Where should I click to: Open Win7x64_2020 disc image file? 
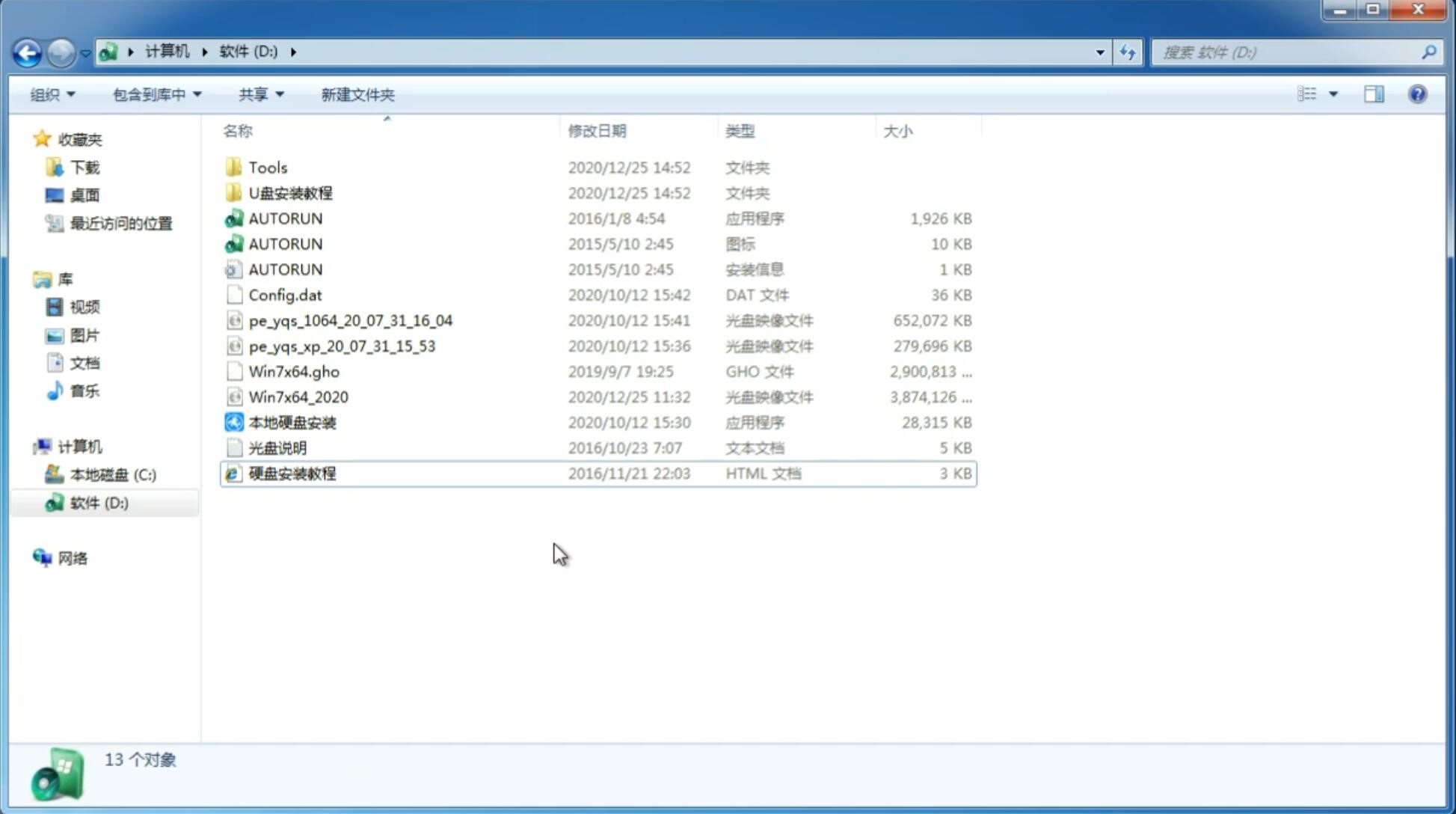point(298,396)
